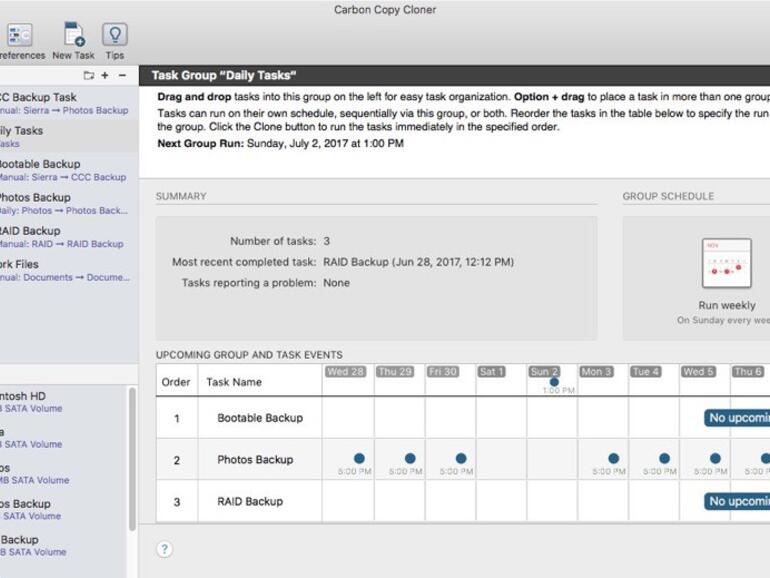The image size is (770, 578).
Task: Click the Wed 5 date header
Action: click(698, 372)
